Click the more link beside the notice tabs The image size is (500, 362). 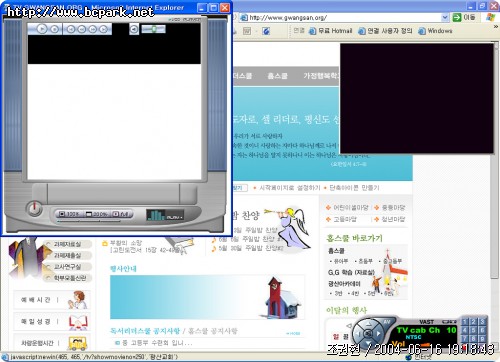293,333
